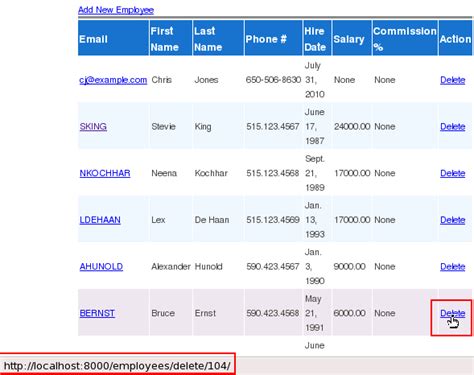Click Lex De Haan's salary 17000.00
This screenshot has height=375, width=474.
pos(352,220)
